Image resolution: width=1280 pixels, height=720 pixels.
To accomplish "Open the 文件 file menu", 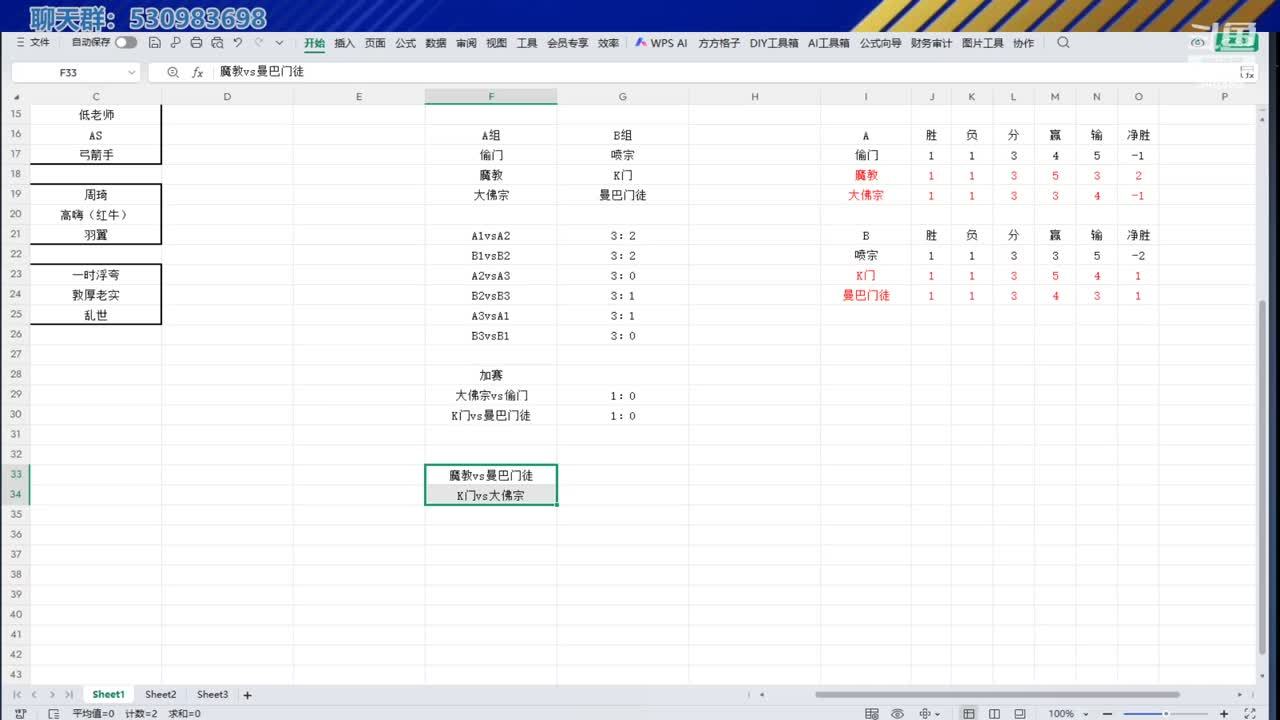I will (33, 43).
